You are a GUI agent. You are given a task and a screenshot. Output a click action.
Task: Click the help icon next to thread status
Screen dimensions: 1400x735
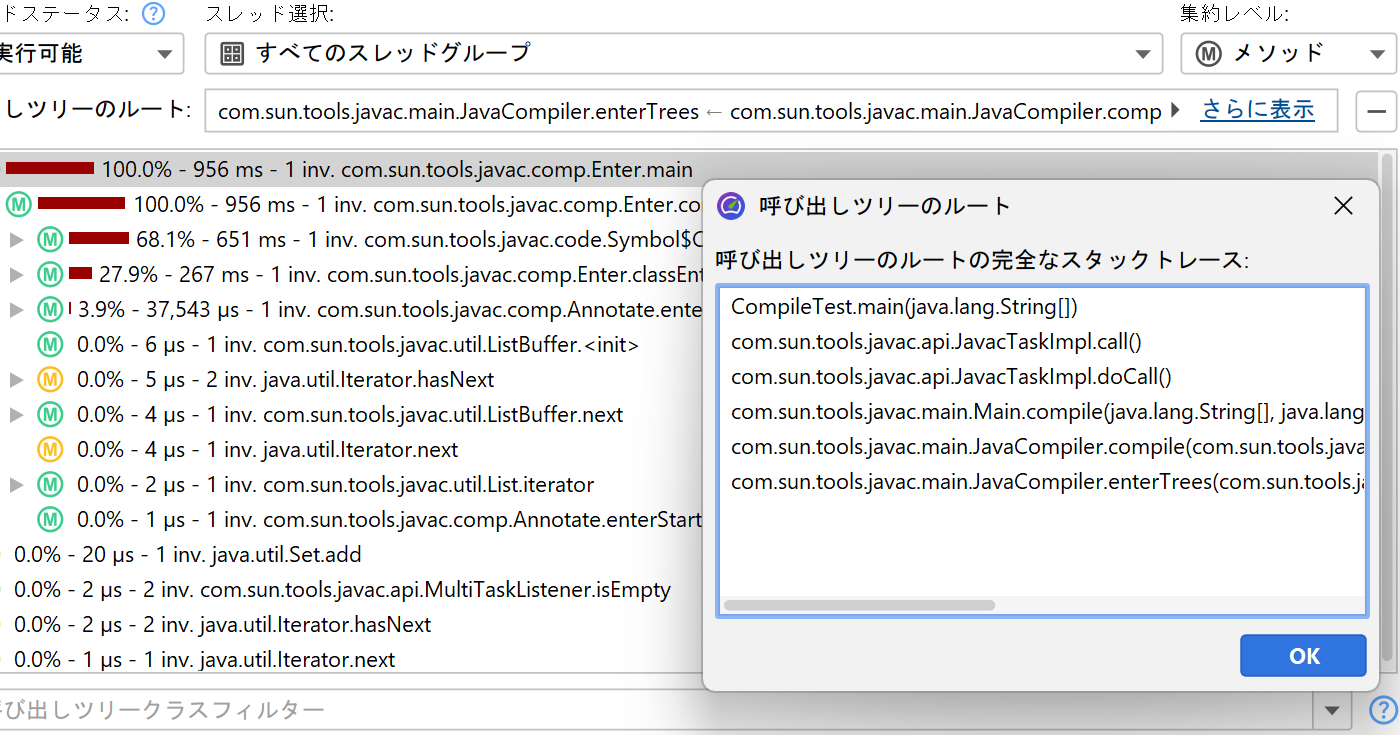pyautogui.click(x=153, y=14)
